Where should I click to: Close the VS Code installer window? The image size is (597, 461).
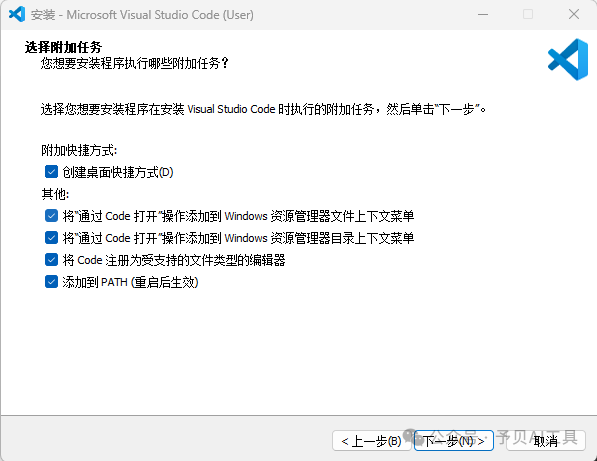pyautogui.click(x=574, y=14)
